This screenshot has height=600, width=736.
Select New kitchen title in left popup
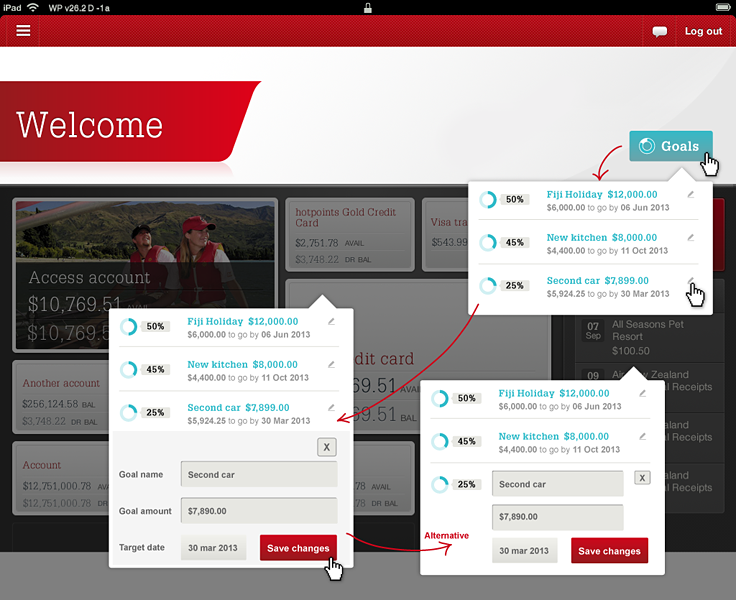click(x=217, y=364)
